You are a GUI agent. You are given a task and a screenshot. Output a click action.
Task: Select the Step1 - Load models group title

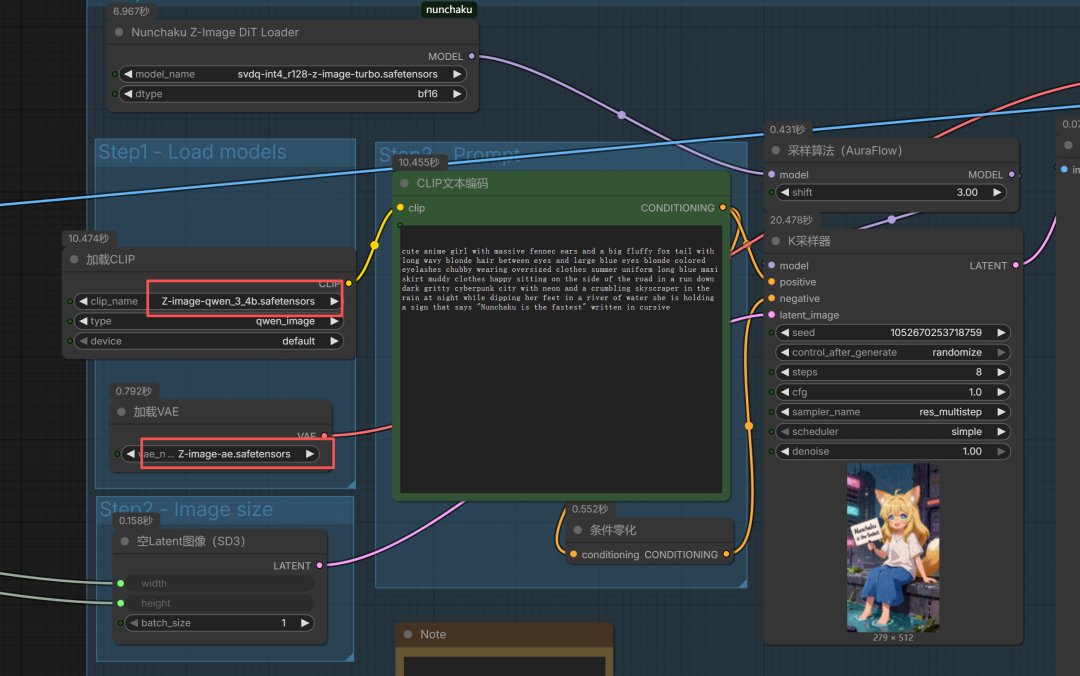tap(192, 152)
